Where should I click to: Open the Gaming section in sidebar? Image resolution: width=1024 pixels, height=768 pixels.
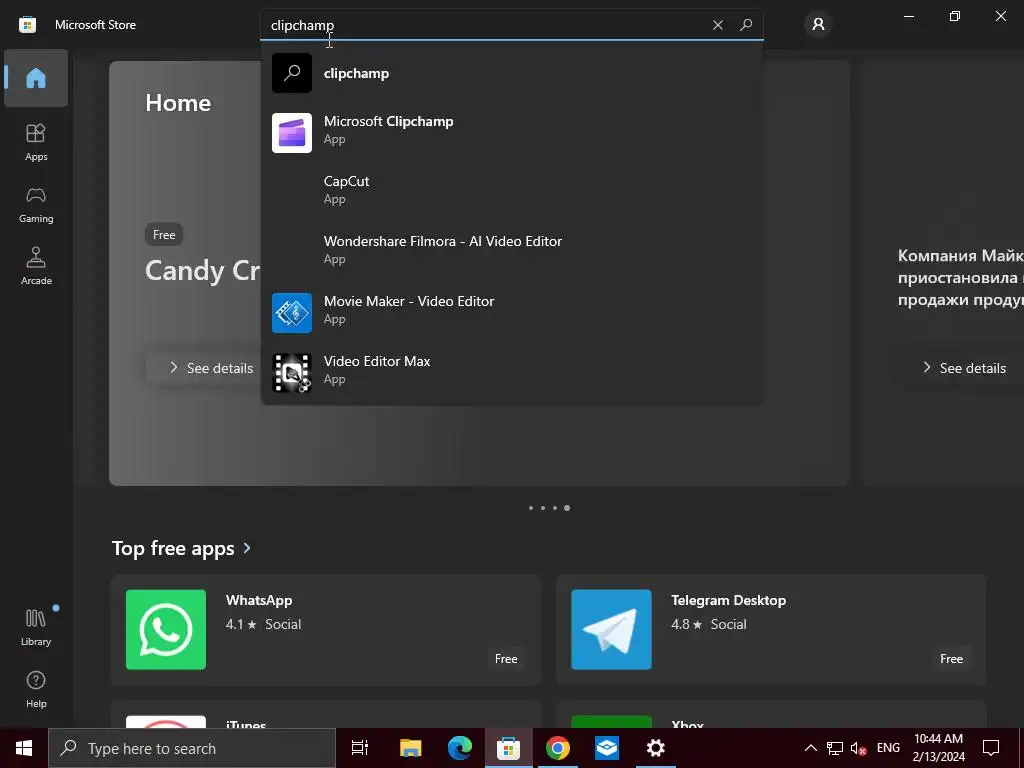[x=36, y=204]
